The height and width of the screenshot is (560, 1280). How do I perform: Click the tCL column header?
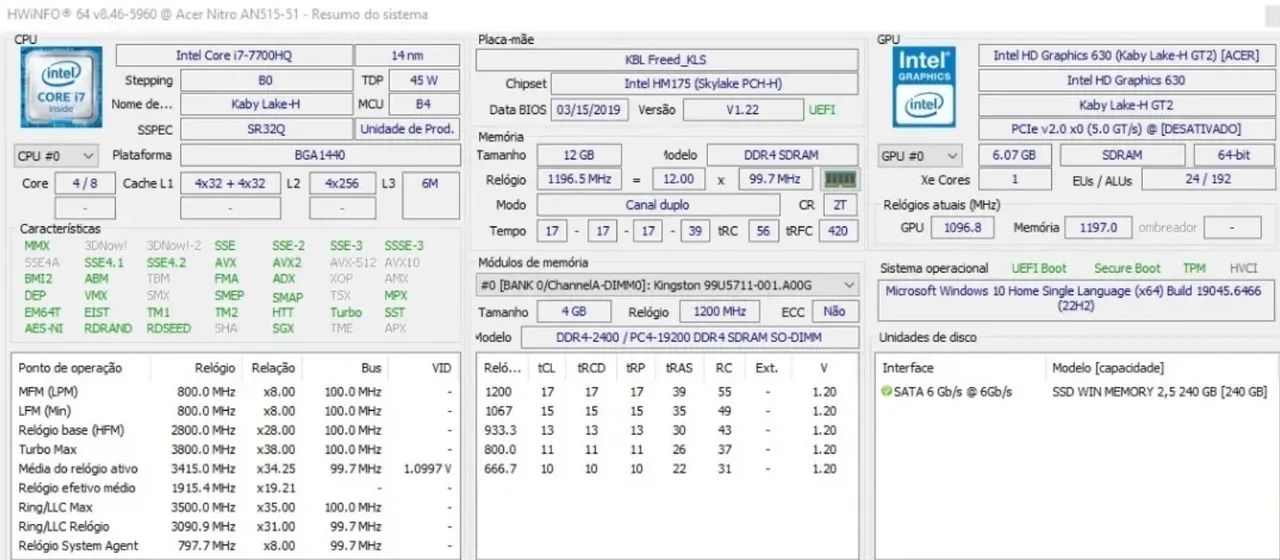tap(546, 368)
